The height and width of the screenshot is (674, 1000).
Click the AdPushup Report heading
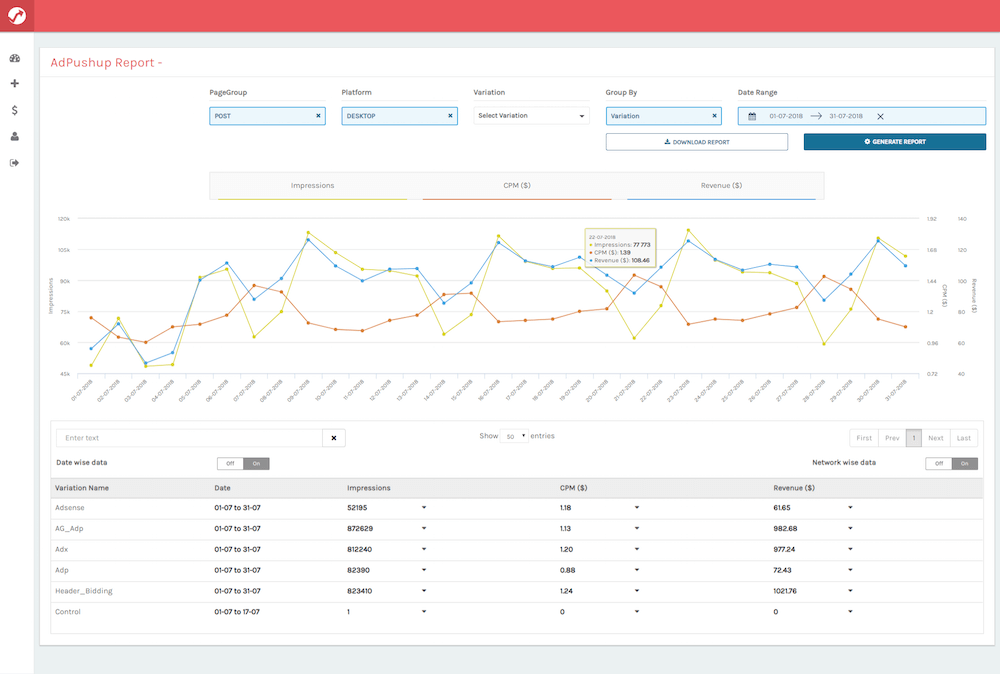[x=106, y=62]
